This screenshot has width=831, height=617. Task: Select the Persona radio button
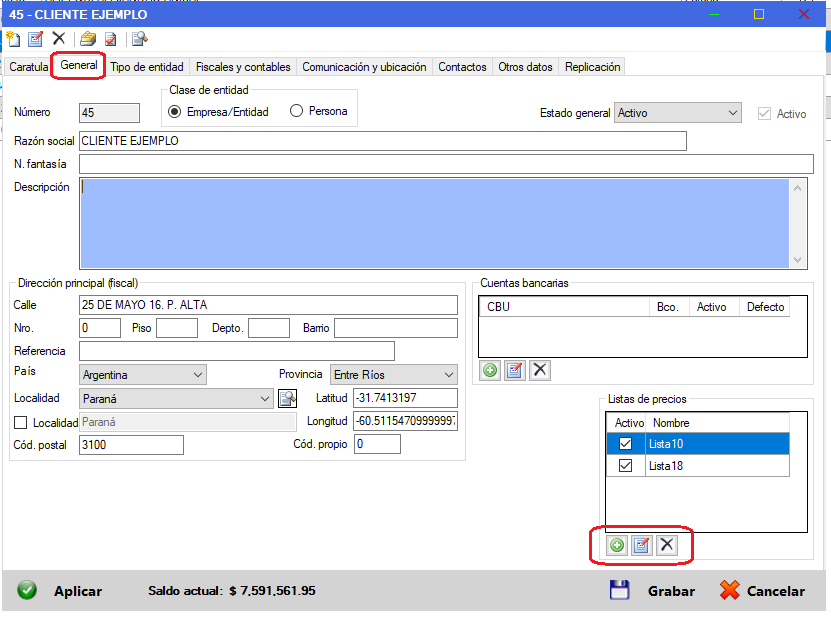296,112
